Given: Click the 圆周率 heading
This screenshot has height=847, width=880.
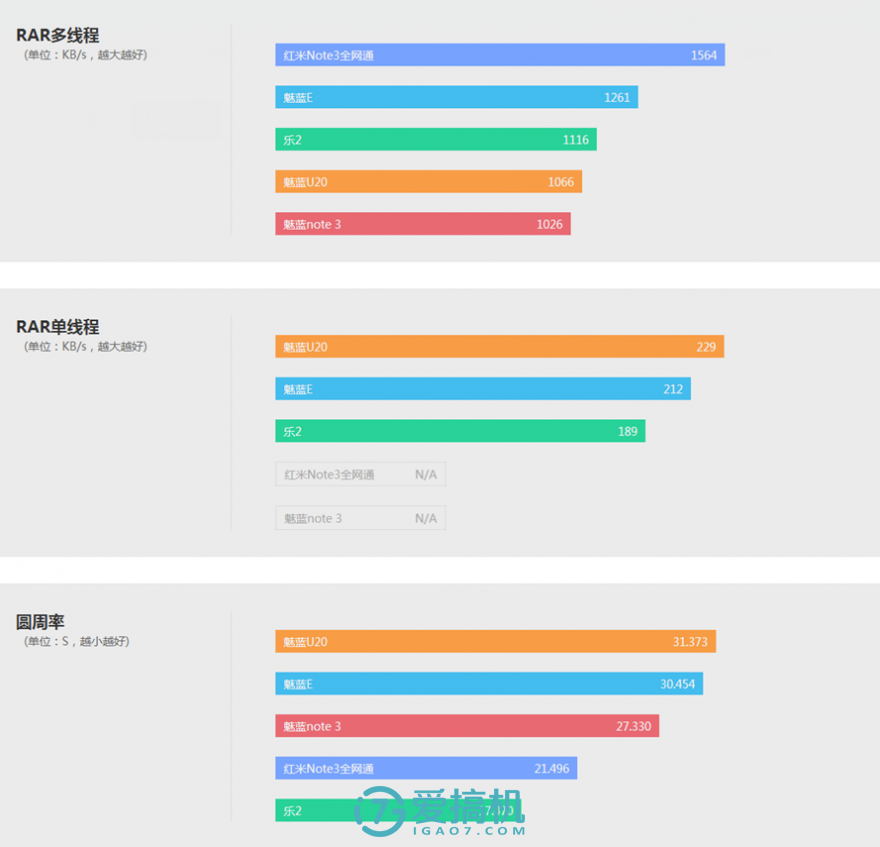Looking at the screenshot, I should (40, 622).
